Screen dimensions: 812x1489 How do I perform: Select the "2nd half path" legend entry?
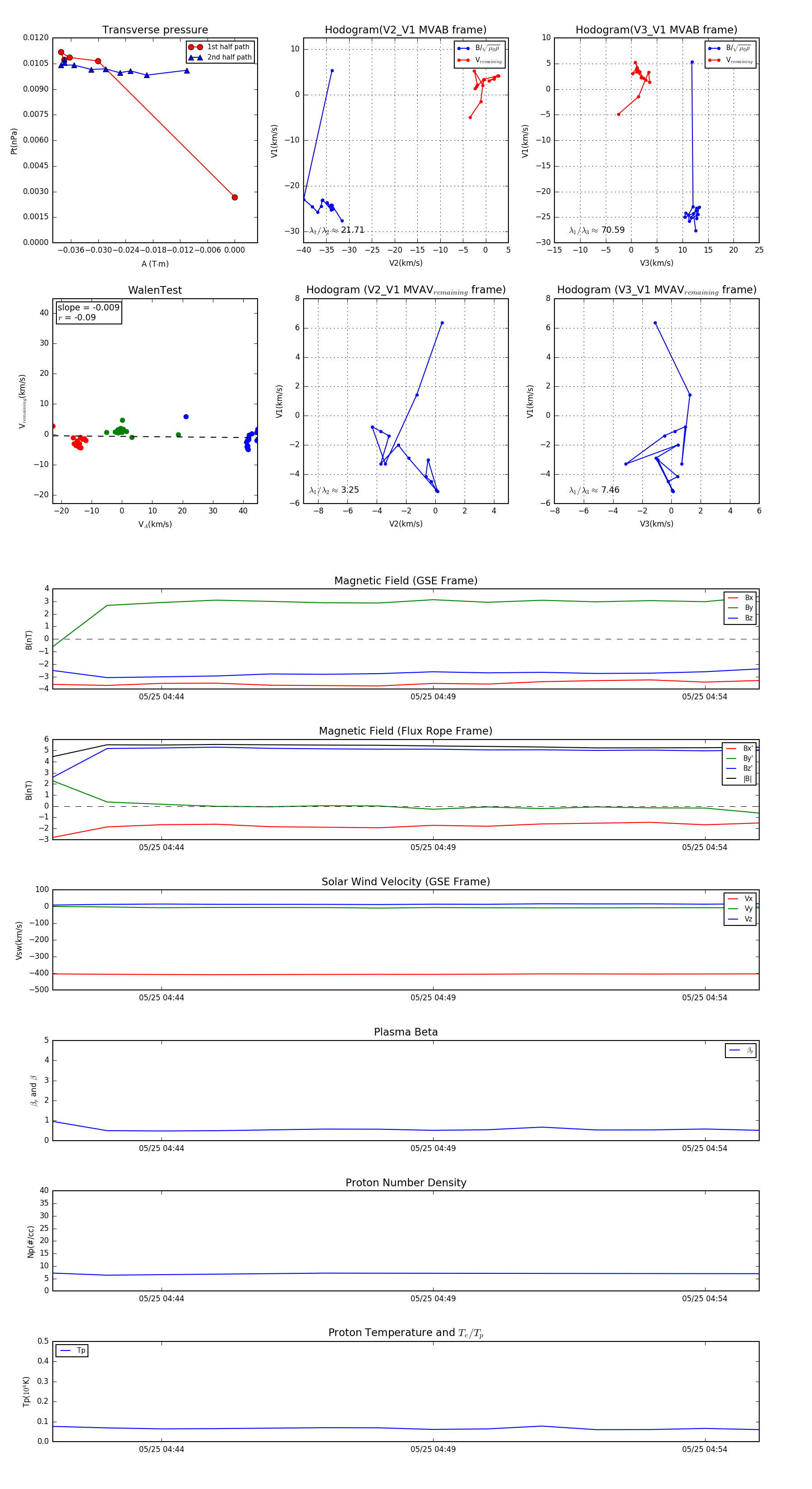220,57
